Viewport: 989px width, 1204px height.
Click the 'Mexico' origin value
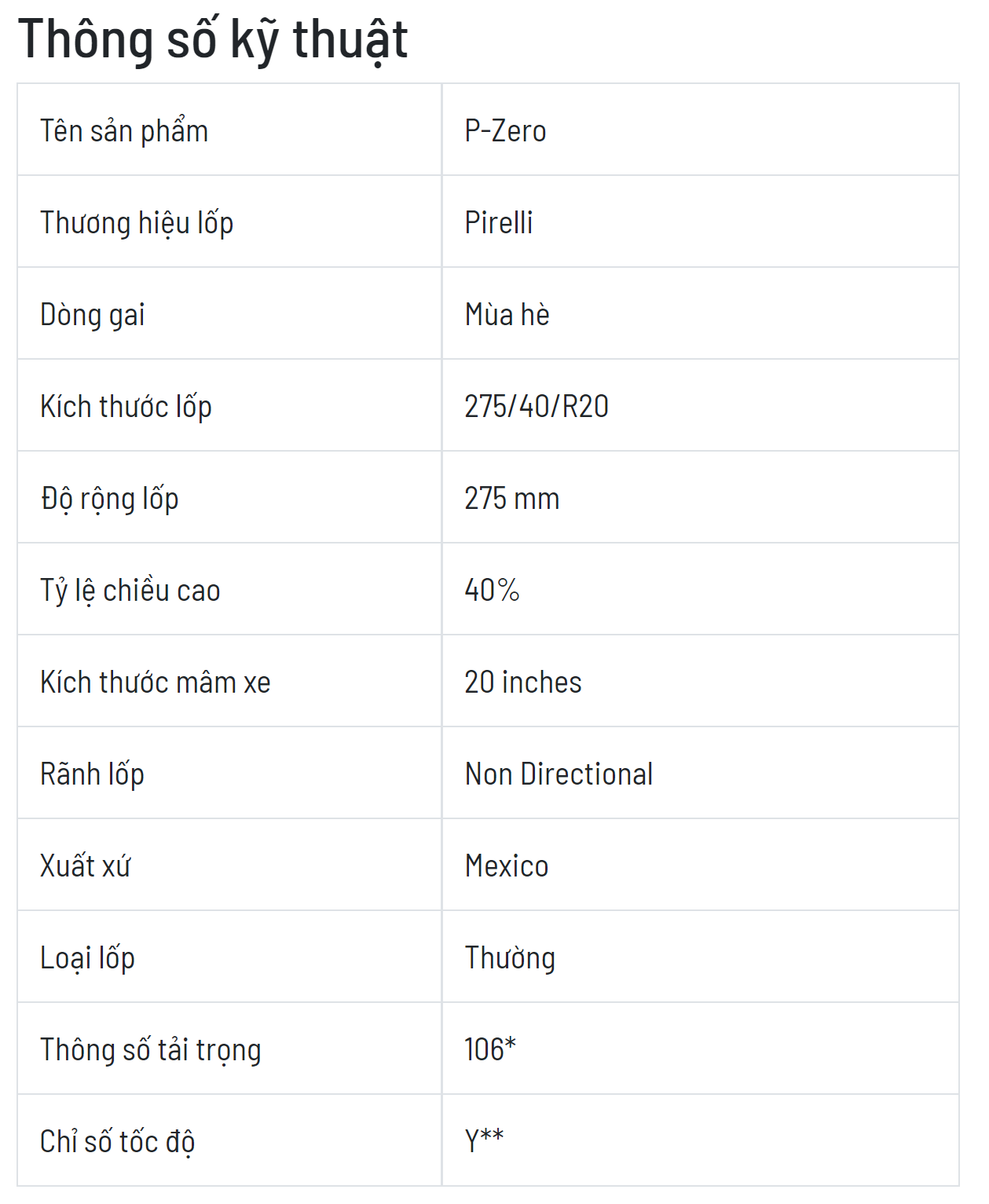[507, 865]
